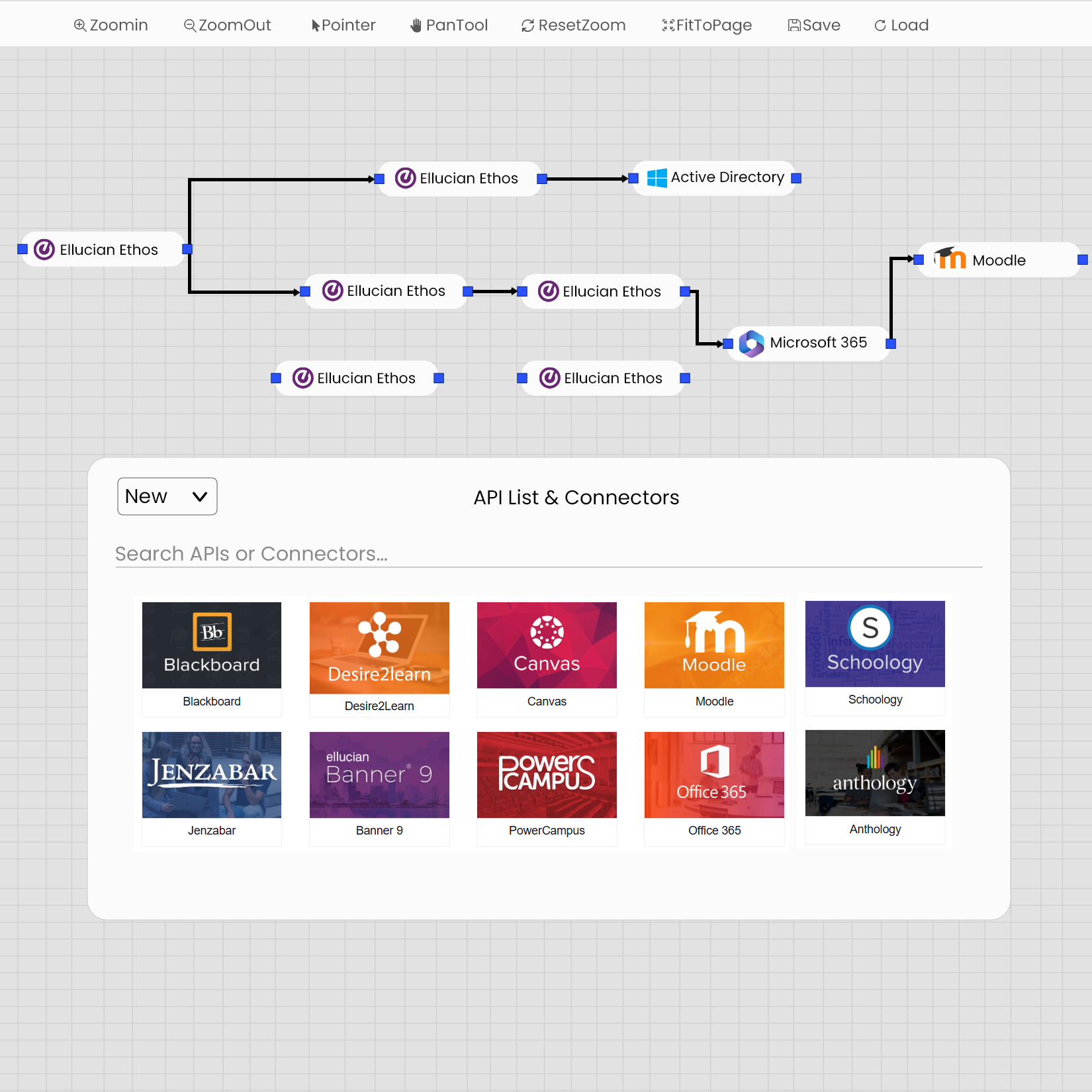
Task: Click the output port of Moodle node
Action: 1083,259
